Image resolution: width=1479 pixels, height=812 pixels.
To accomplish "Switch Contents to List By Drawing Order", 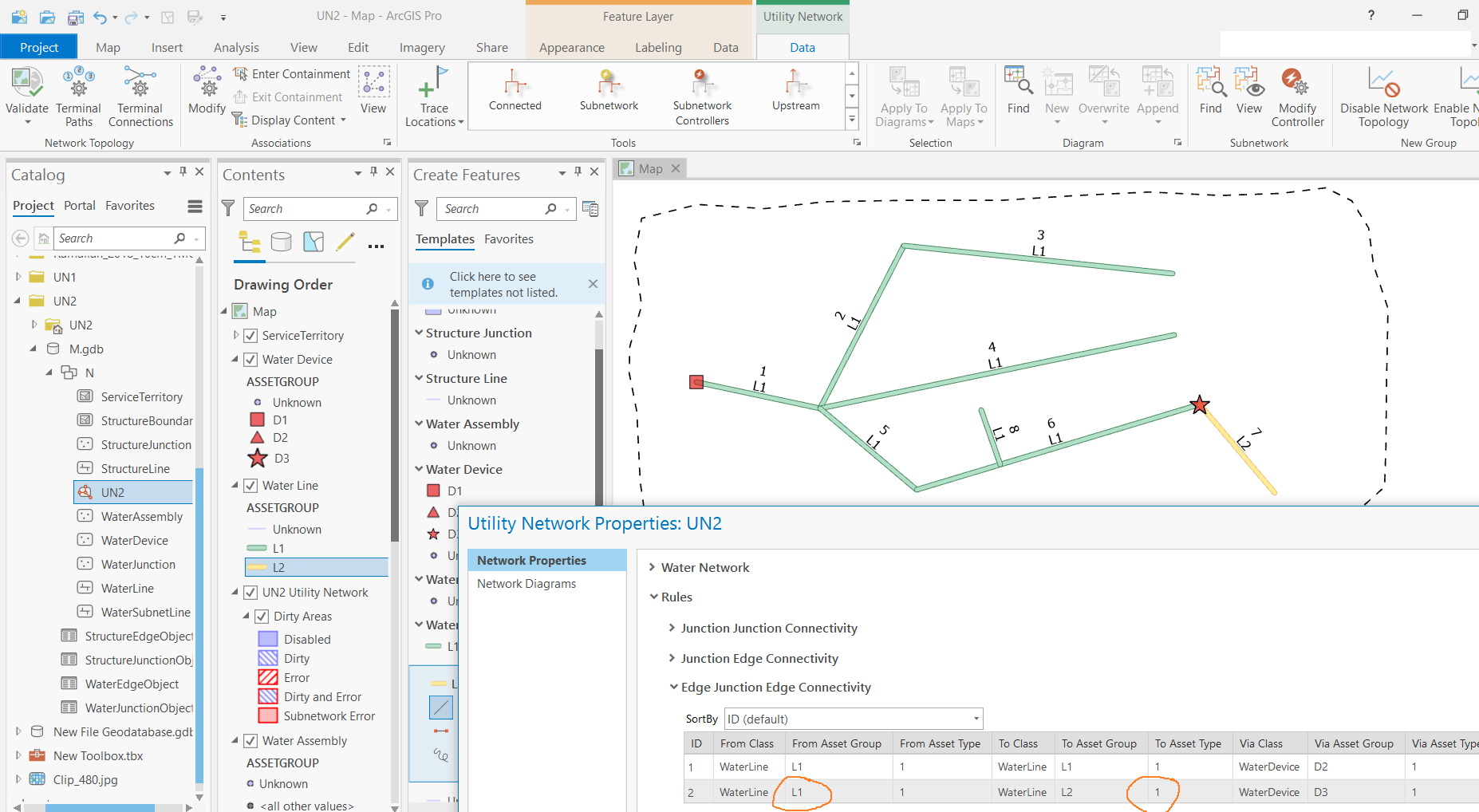I will [x=250, y=242].
